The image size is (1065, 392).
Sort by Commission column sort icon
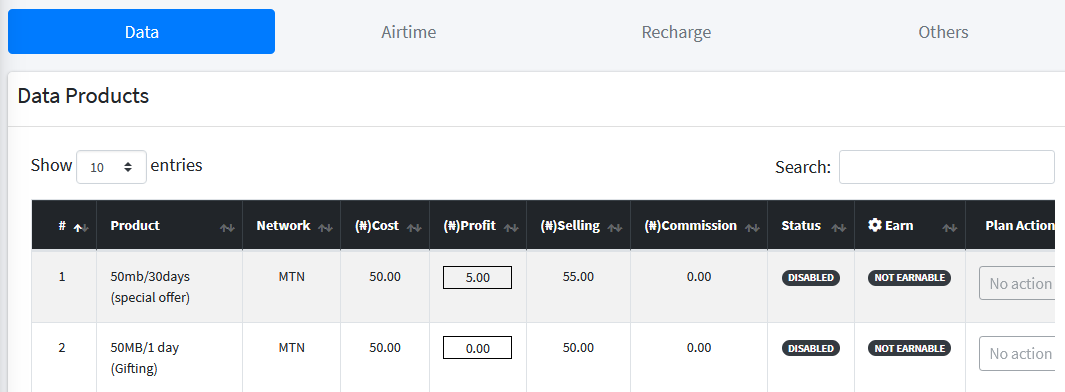coord(753,228)
